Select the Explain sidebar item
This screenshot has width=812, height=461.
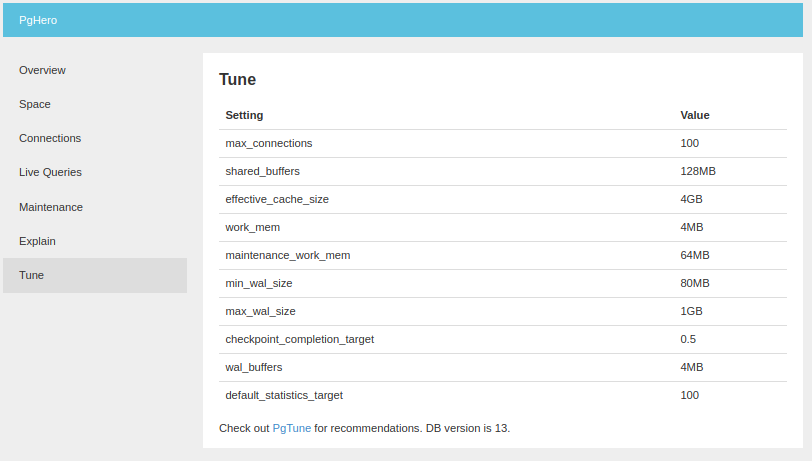pos(37,241)
